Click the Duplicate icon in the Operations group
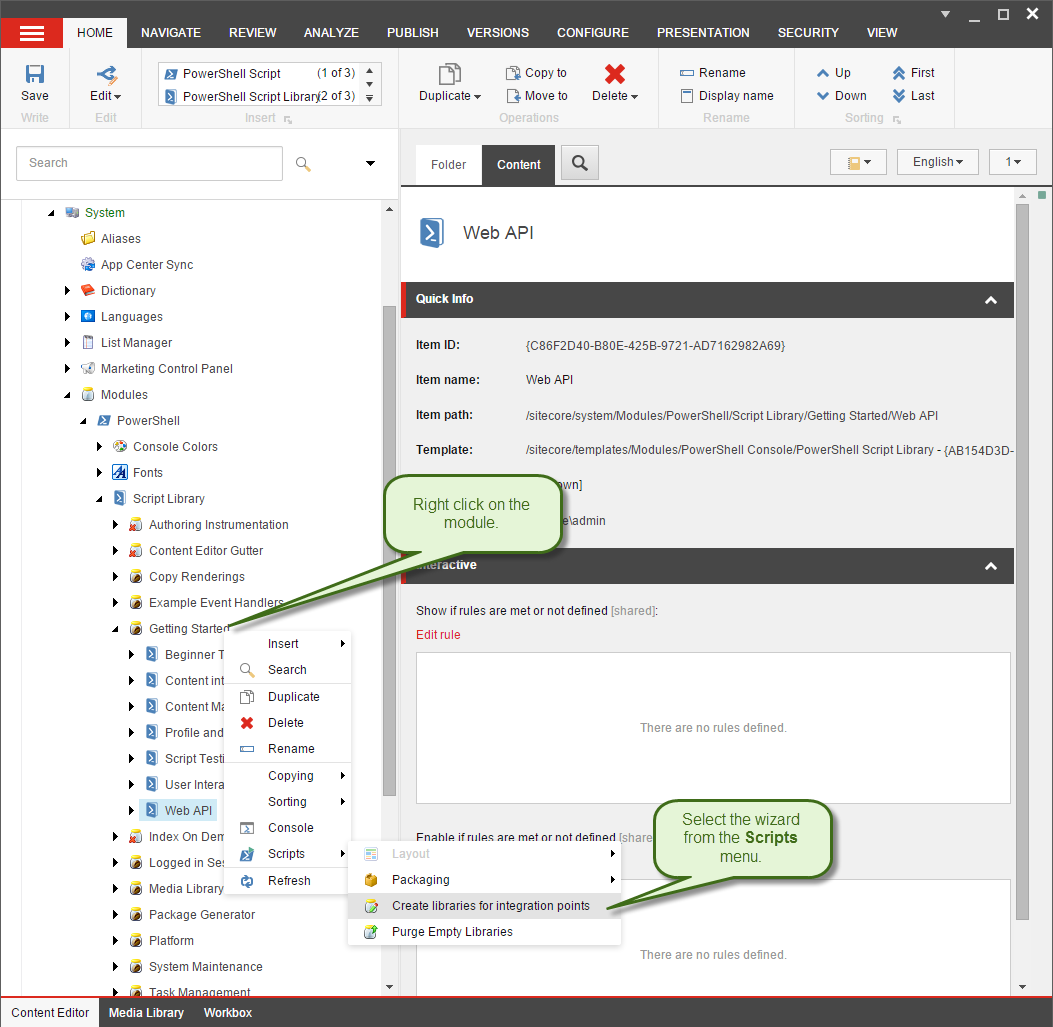 coord(449,74)
